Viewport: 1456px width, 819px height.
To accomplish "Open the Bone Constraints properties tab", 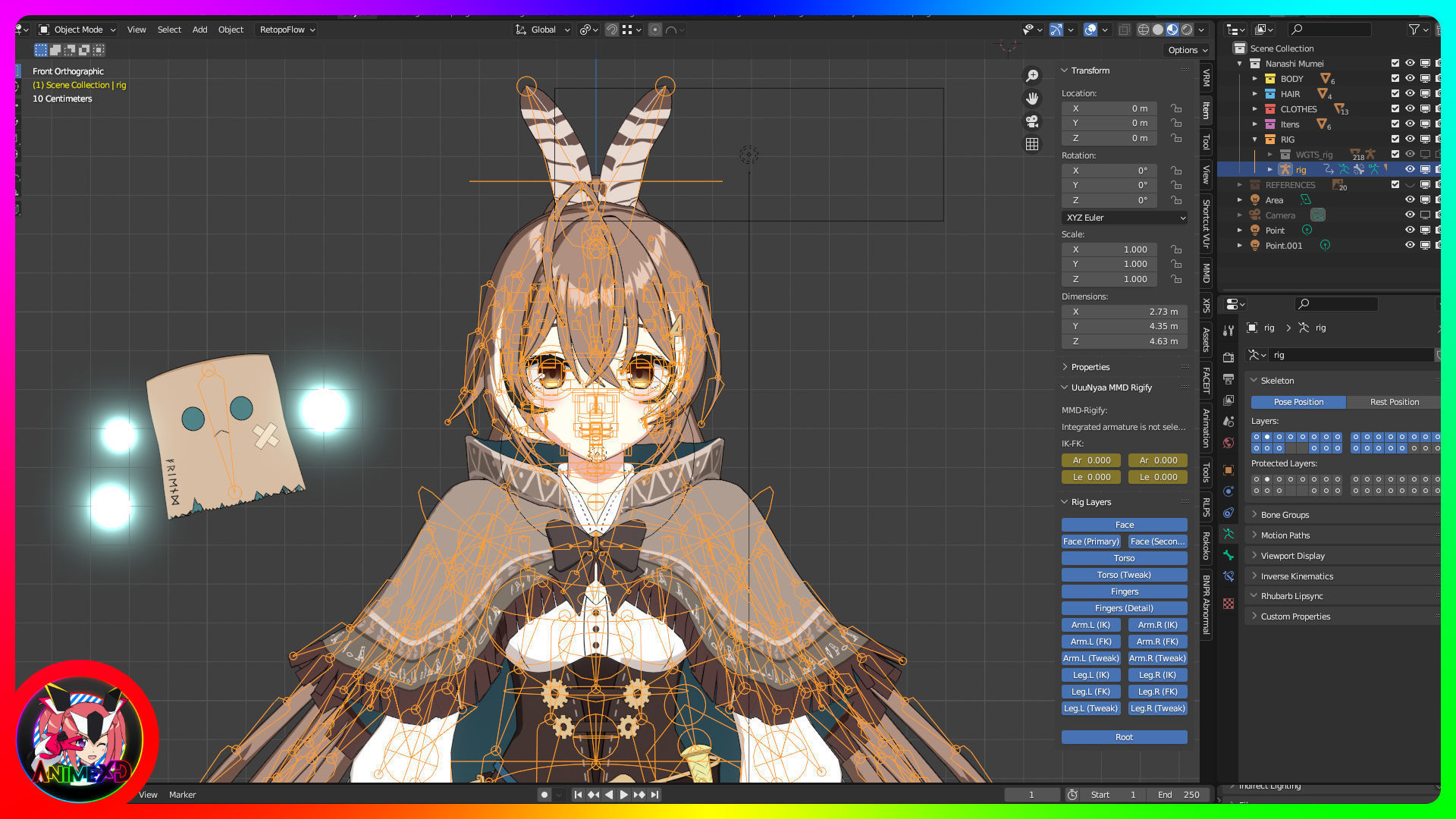I will coord(1228,576).
